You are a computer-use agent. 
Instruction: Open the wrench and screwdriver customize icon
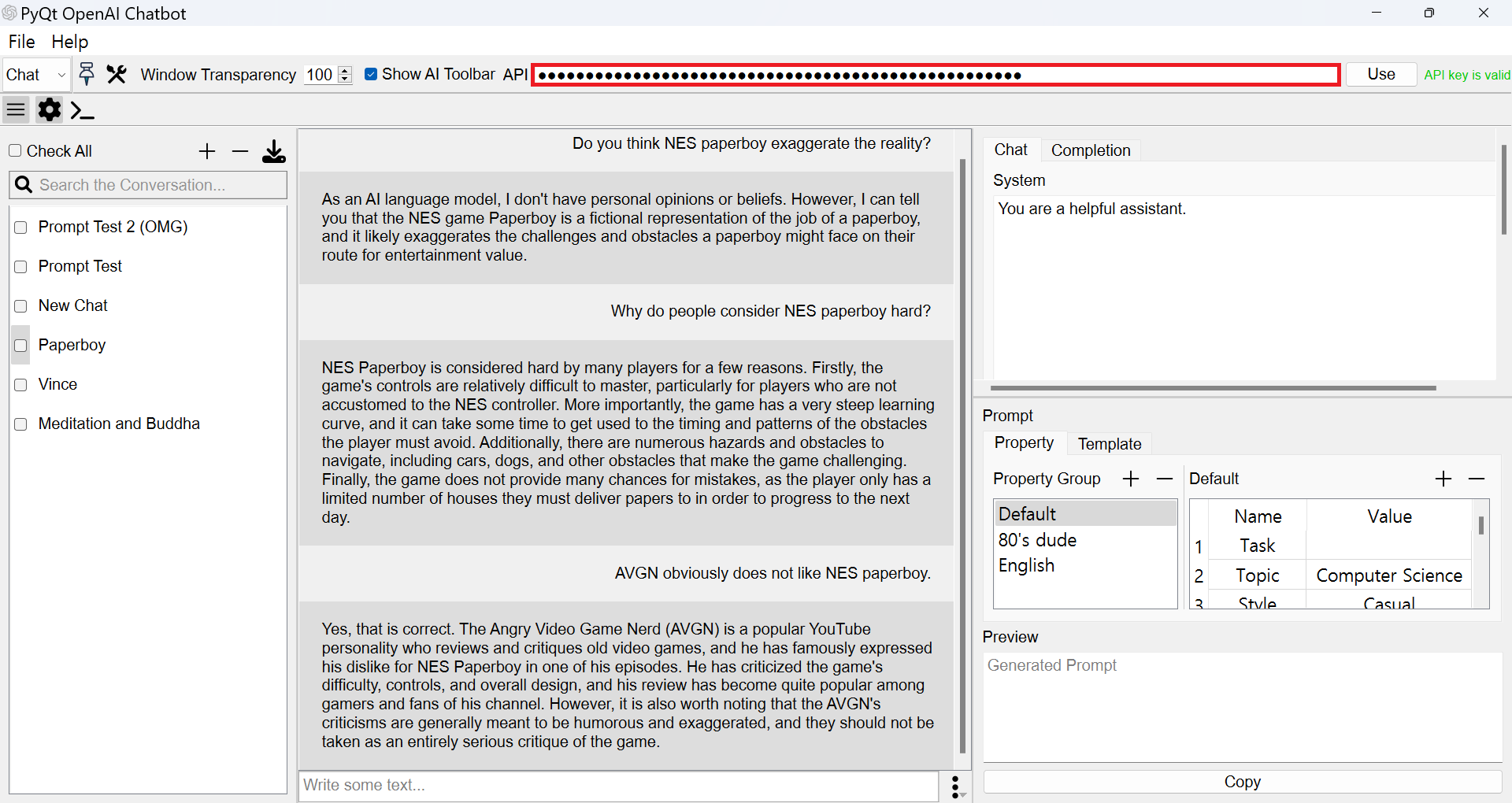117,74
